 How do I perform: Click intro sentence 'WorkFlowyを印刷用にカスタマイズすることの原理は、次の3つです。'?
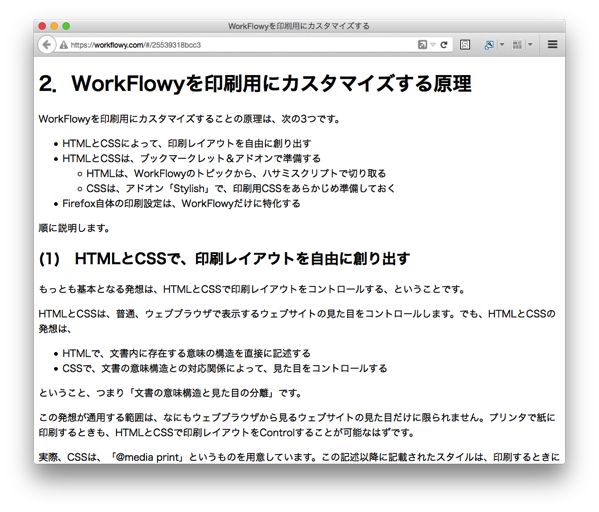click(x=189, y=119)
